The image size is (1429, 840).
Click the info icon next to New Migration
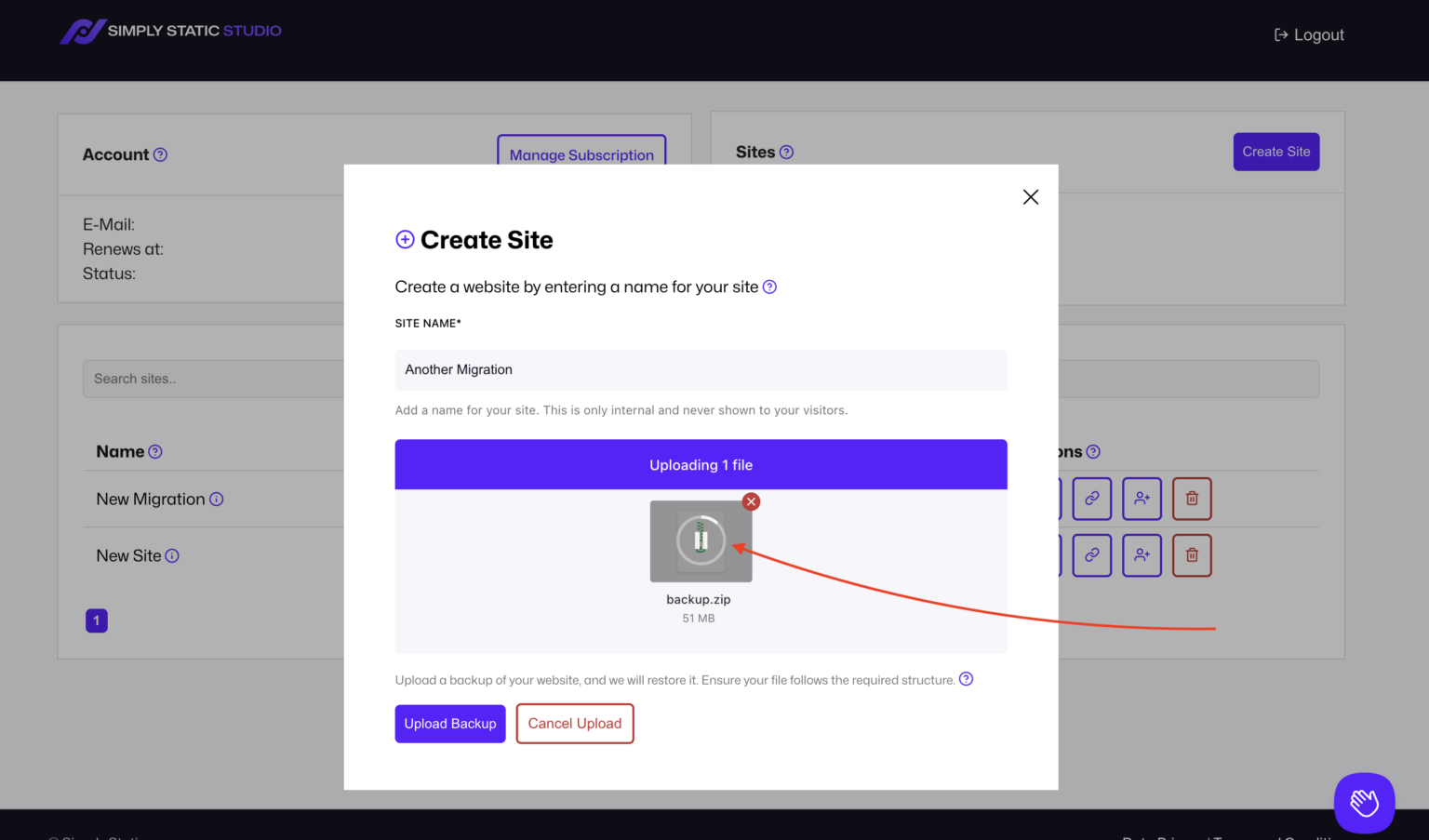[217, 500]
